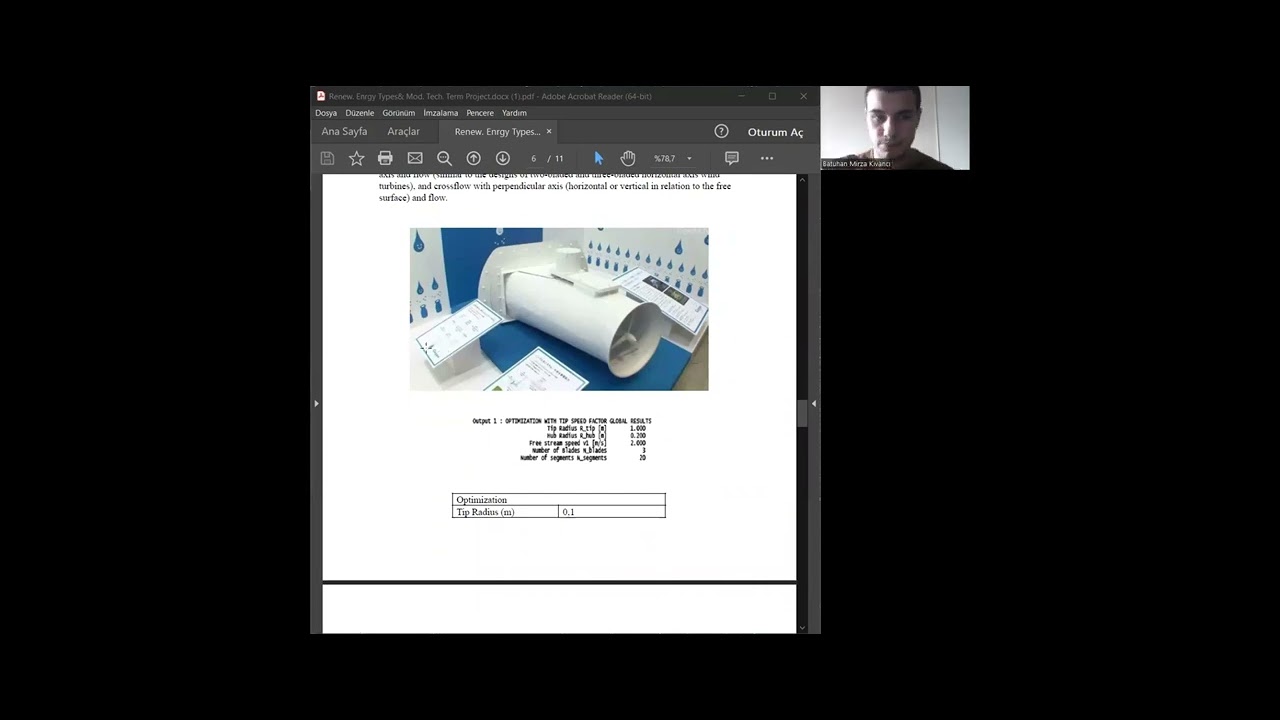Star this file as favorite
Screen dimensions: 1280x720
[x=356, y=158]
